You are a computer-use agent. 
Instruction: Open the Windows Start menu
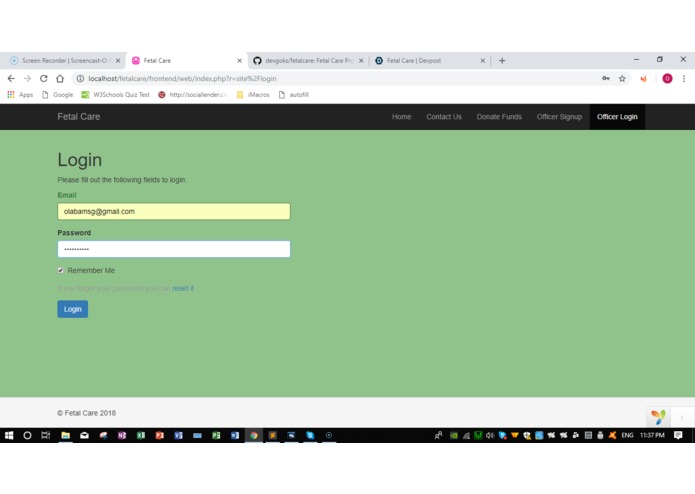point(9,436)
